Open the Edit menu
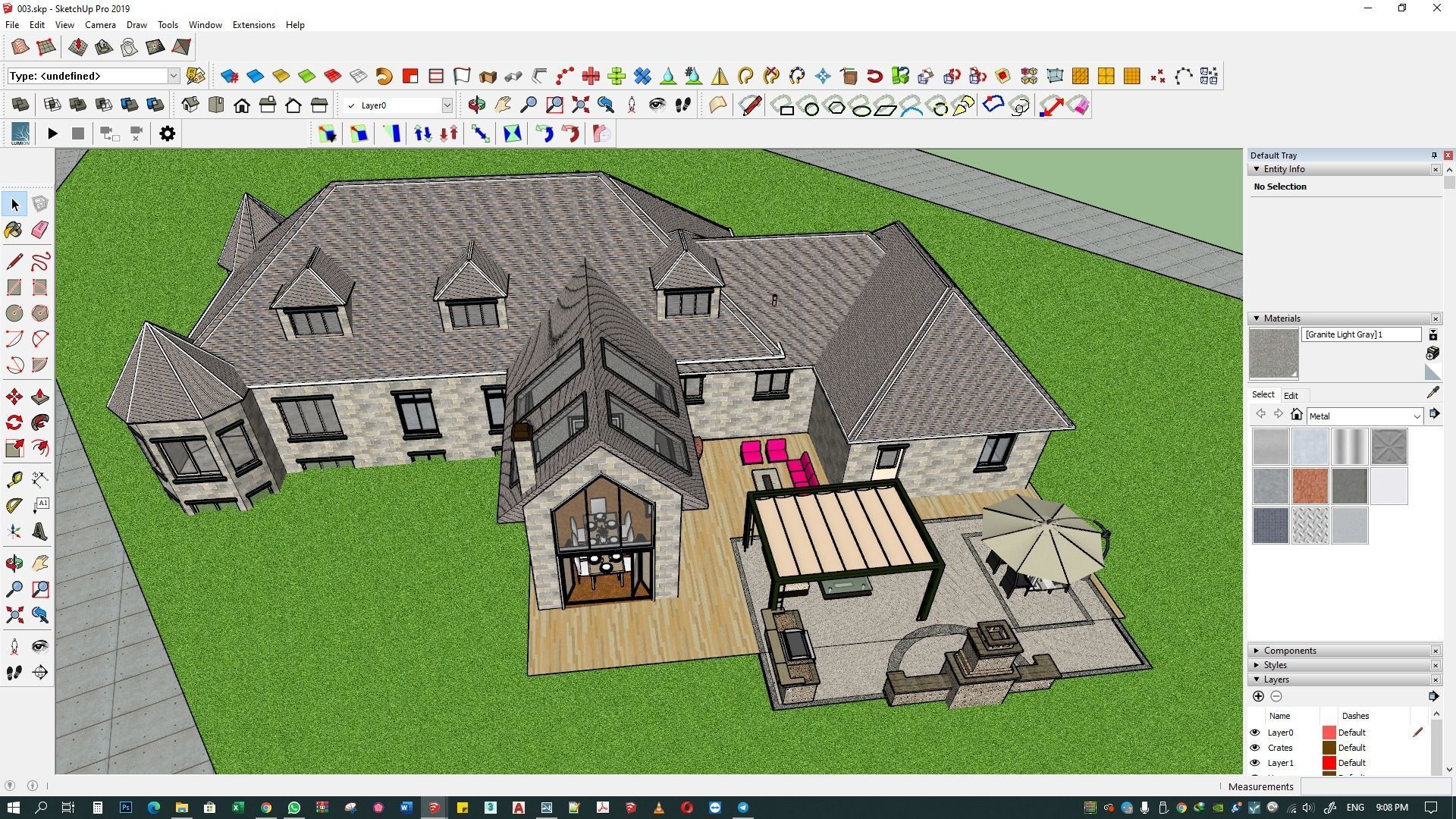This screenshot has width=1456, height=819. coord(36,24)
